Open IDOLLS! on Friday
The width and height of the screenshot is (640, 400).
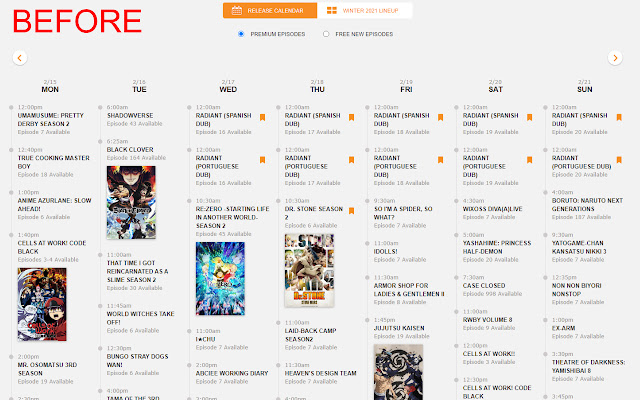tap(385, 251)
